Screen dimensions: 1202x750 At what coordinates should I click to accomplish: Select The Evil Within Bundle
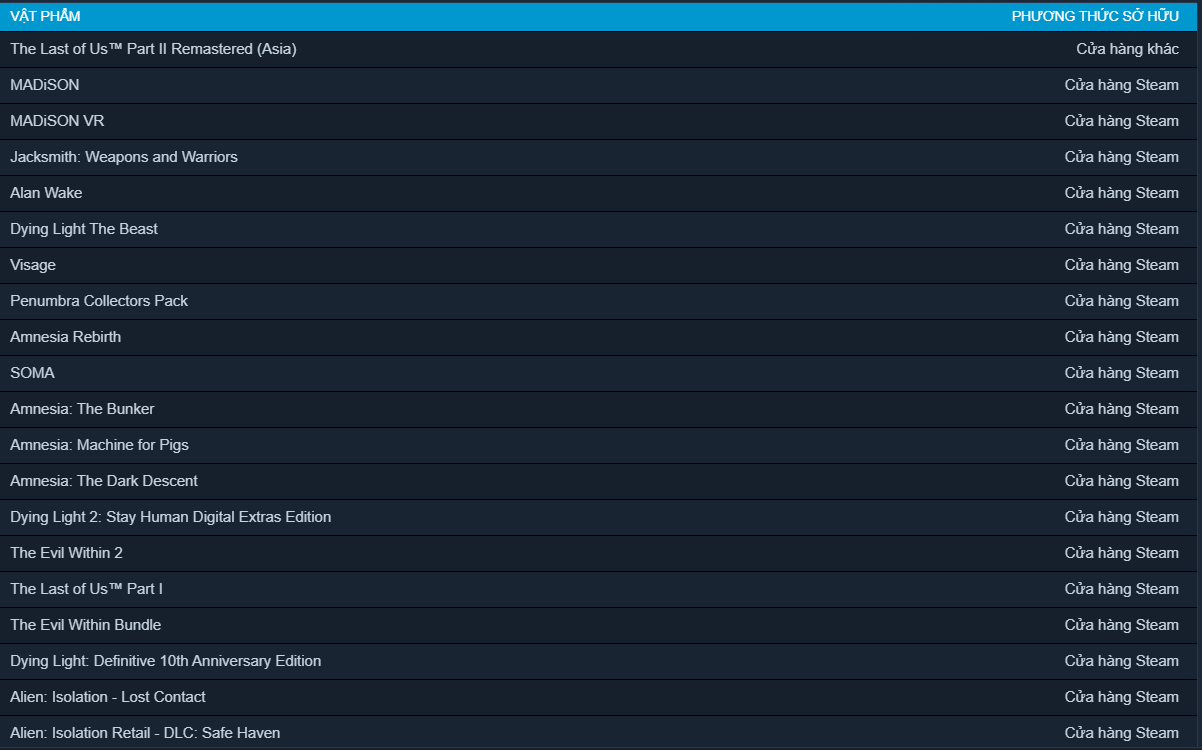pos(85,625)
